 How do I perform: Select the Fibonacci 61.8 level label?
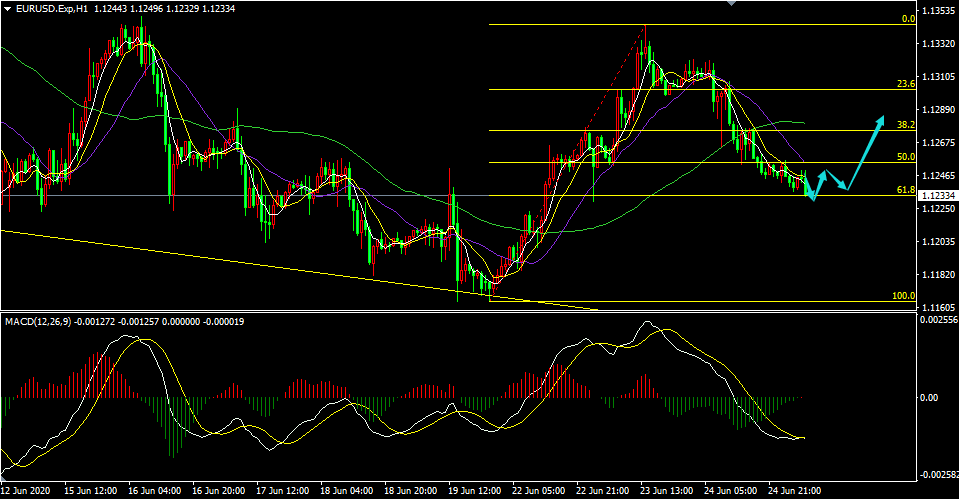(906, 190)
